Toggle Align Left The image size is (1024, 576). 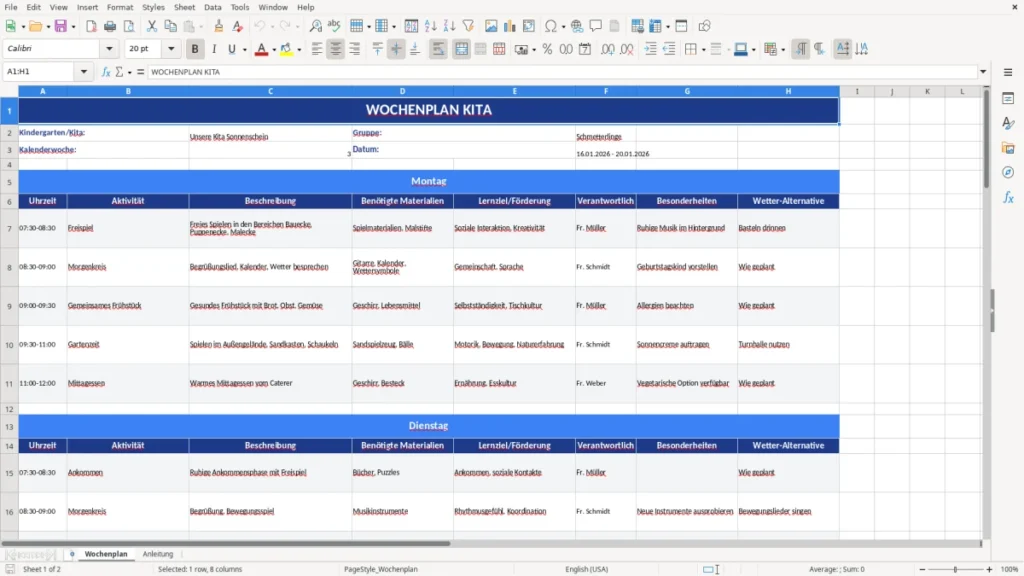(x=317, y=49)
